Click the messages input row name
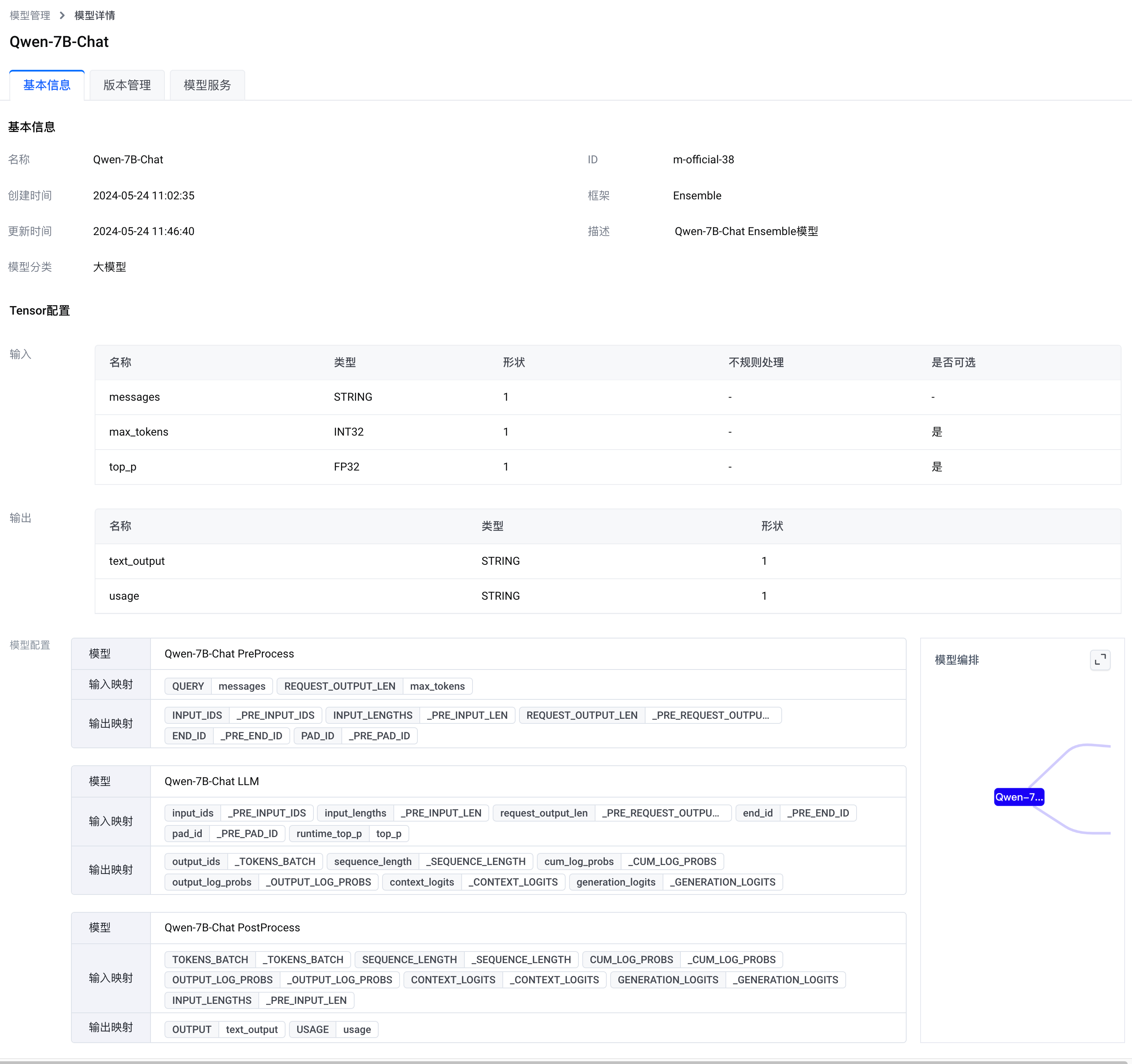Viewport: 1132px width, 1064px height. point(134,397)
